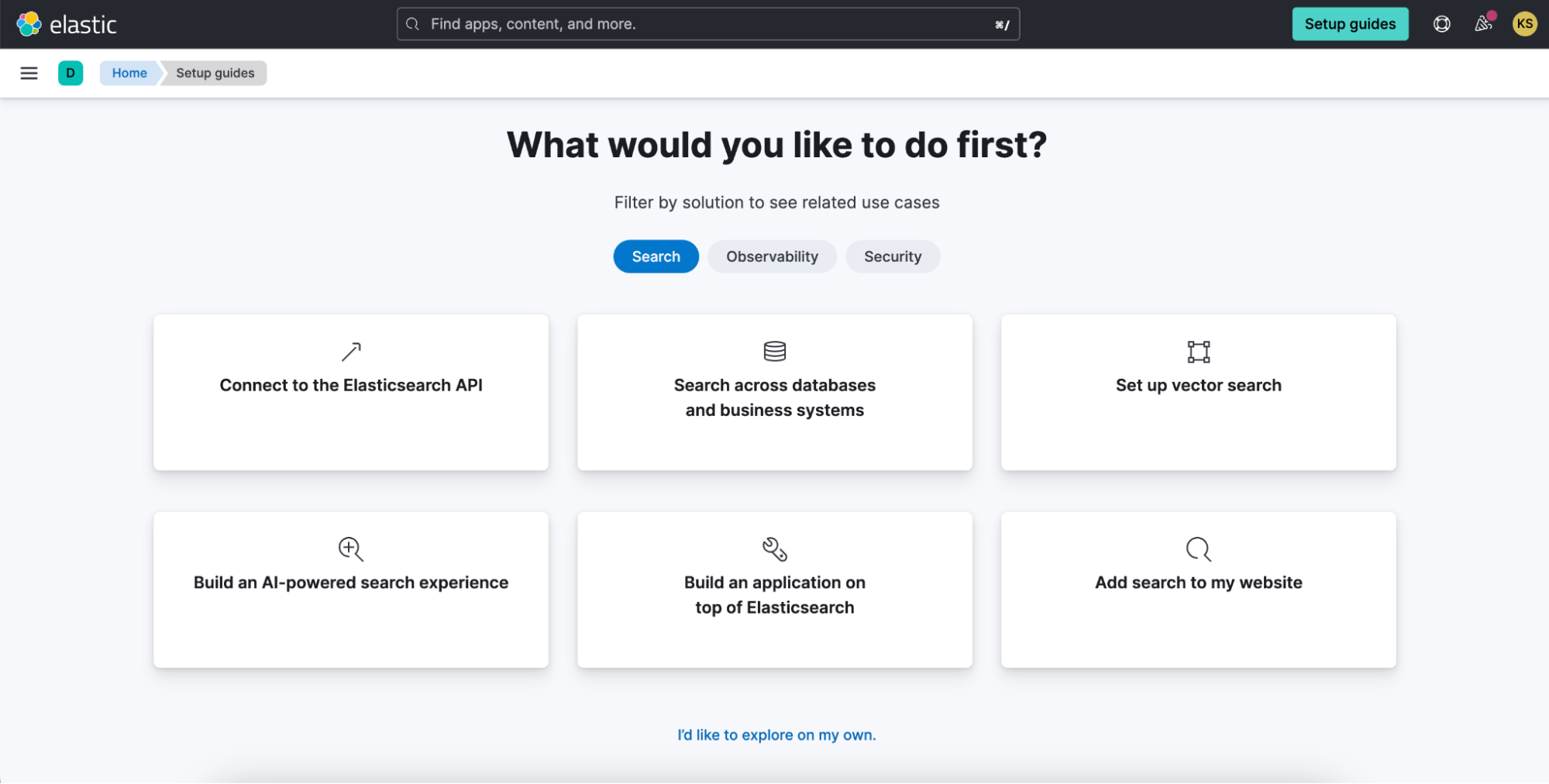1549x784 pixels.
Task: Click the Setup guides breadcrumb
Action: (x=215, y=73)
